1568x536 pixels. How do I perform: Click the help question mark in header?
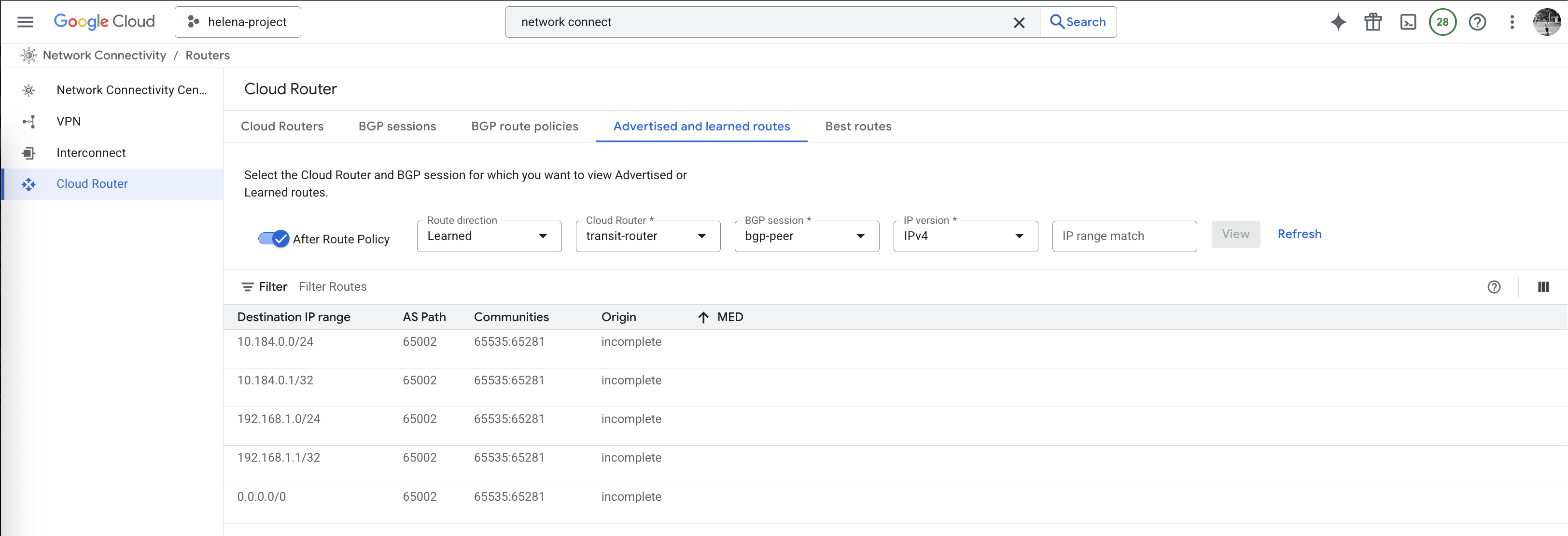(1477, 23)
